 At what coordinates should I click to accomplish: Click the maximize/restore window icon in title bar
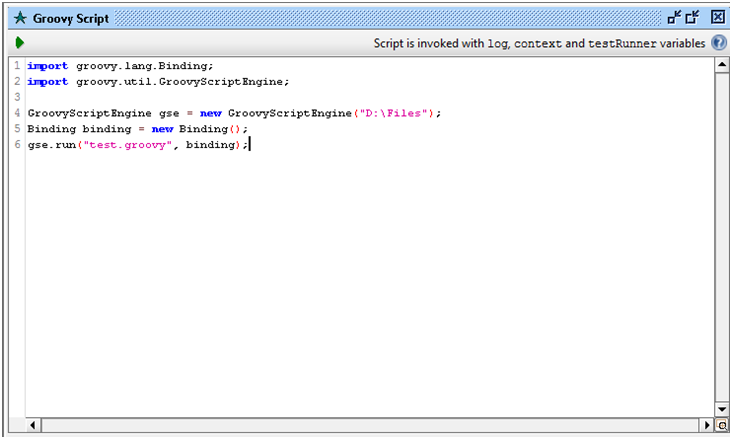[x=692, y=17]
